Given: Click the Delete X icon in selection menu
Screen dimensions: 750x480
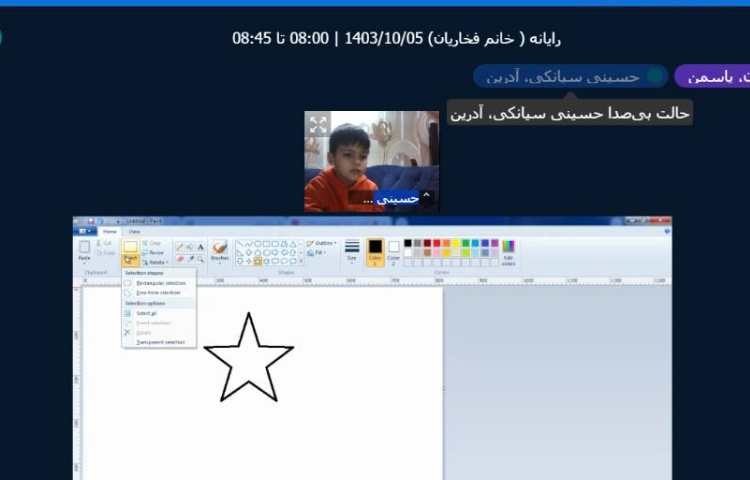Looking at the screenshot, I should tap(127, 332).
